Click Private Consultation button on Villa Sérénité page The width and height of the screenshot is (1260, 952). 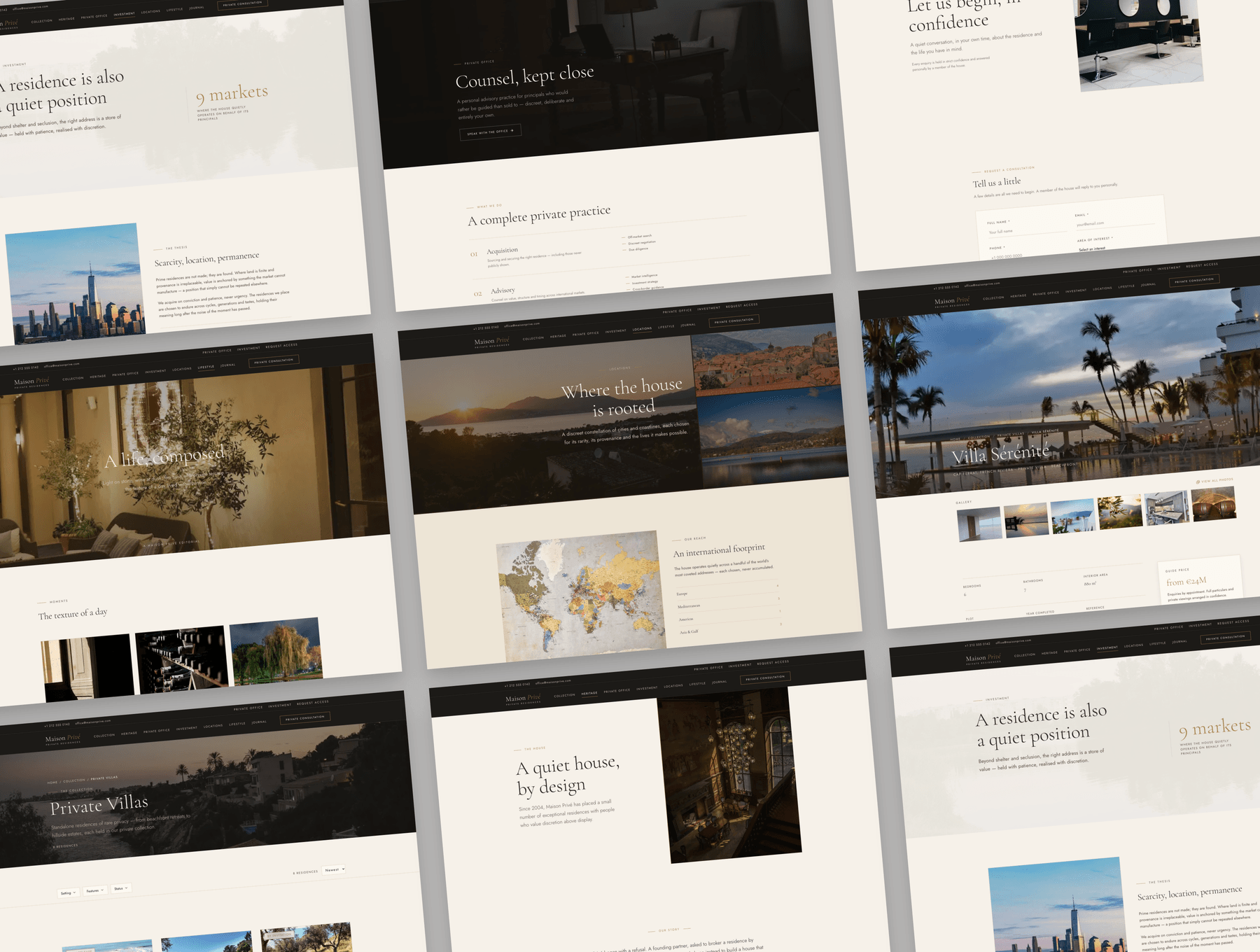(1195, 280)
